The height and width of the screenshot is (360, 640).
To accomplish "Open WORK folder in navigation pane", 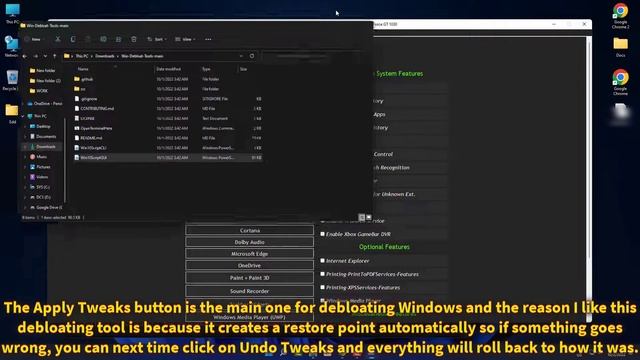I will 39,91.
